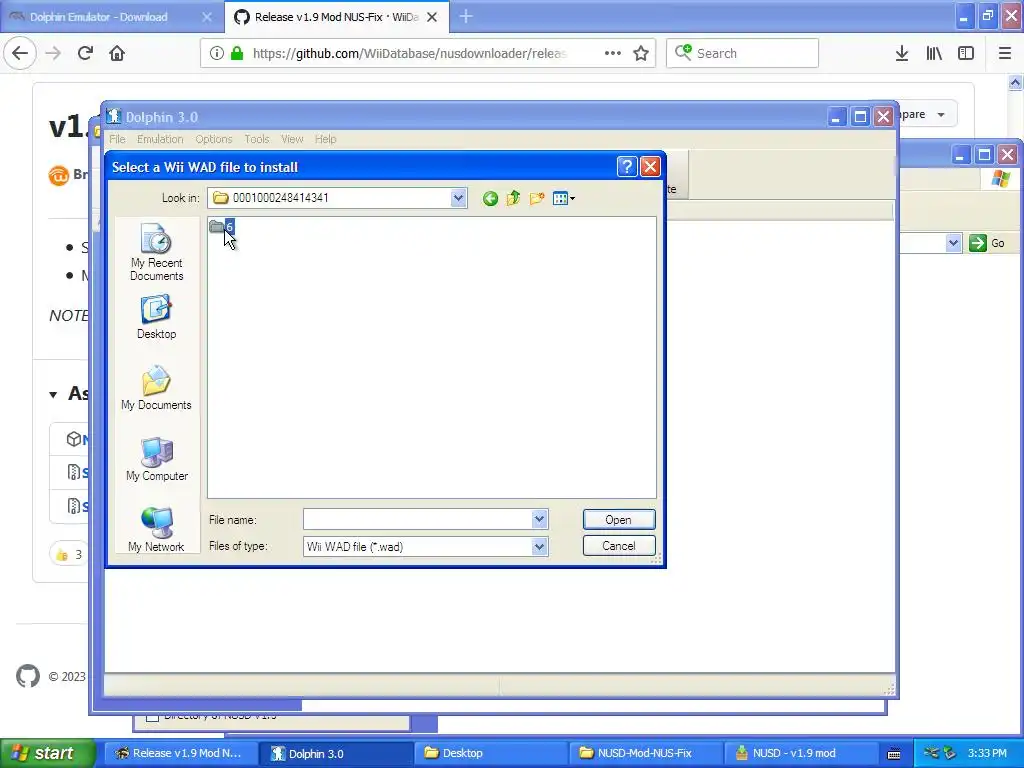This screenshot has width=1024, height=768.
Task: Click the GitHub logo in footer
Action: (x=28, y=676)
